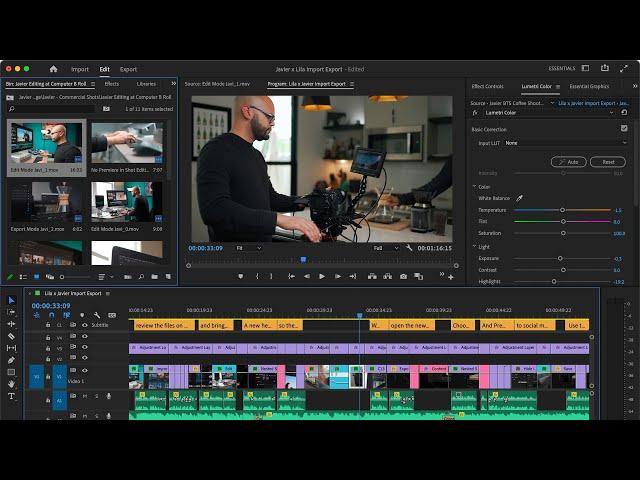
Task: Click the Auto button in Lumetri
Action: [x=569, y=162]
